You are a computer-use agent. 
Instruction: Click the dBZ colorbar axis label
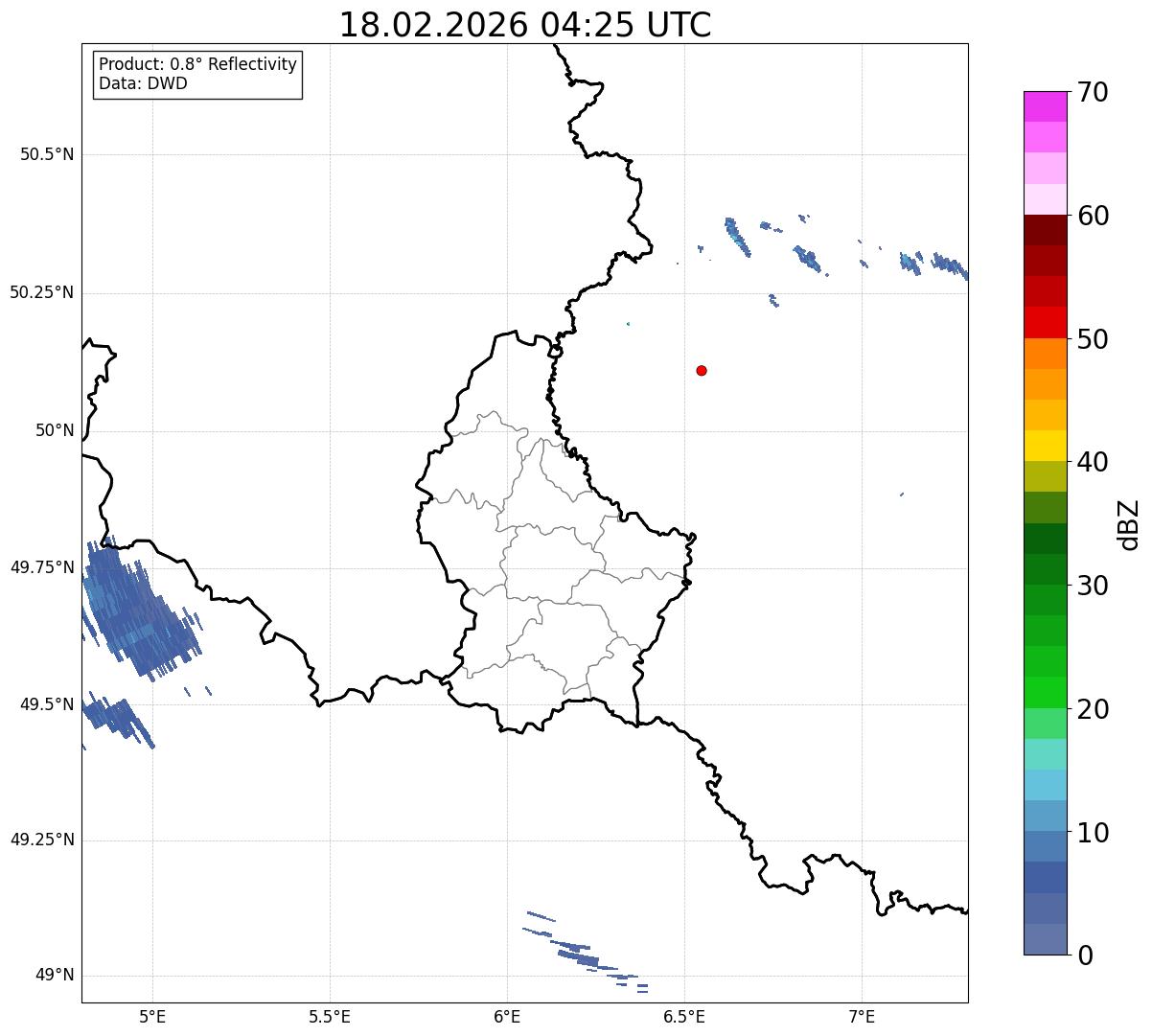point(1129,524)
